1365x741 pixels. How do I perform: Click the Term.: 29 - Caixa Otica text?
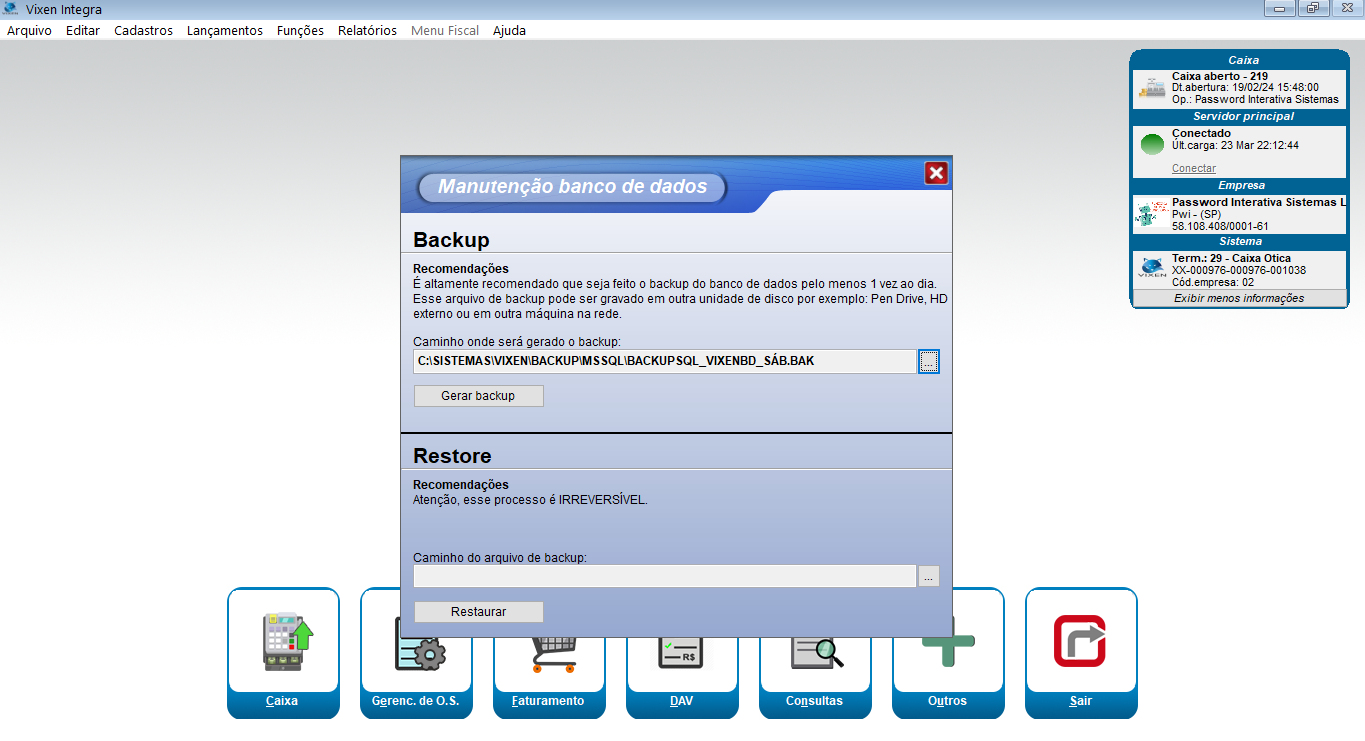[1231, 258]
